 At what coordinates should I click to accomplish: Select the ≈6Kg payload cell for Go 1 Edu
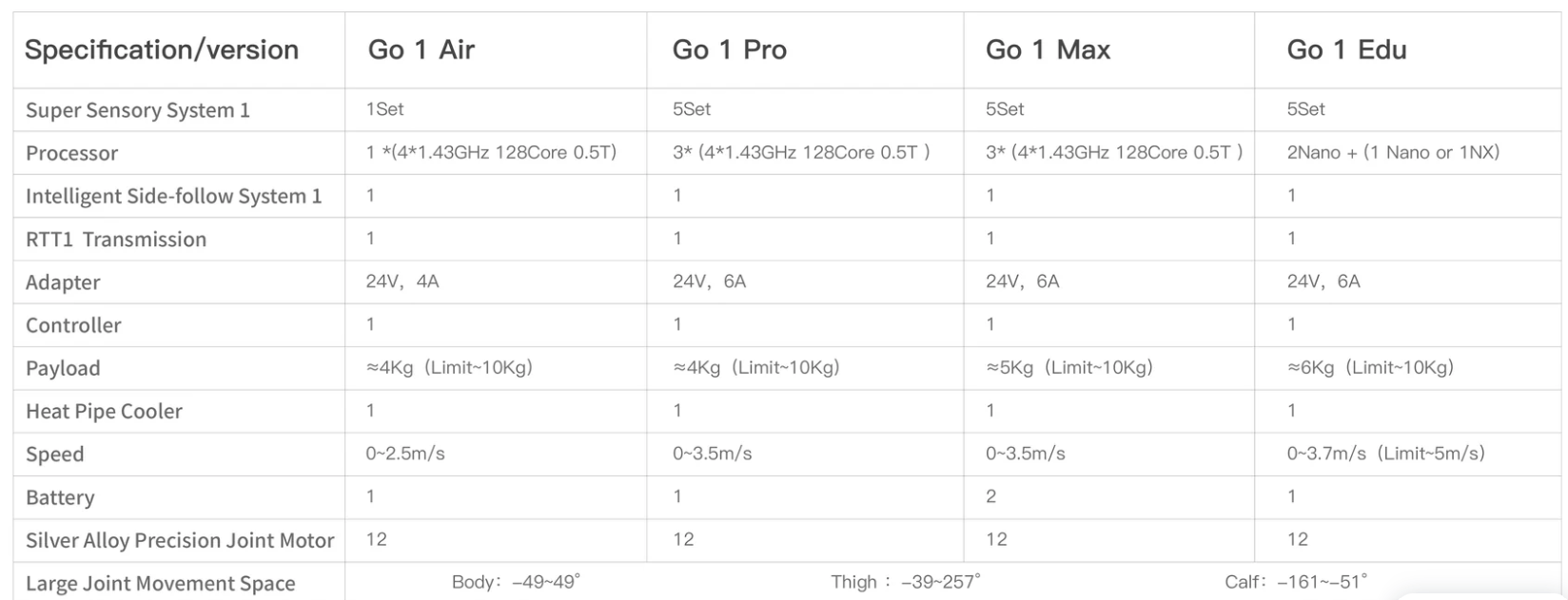[1370, 368]
